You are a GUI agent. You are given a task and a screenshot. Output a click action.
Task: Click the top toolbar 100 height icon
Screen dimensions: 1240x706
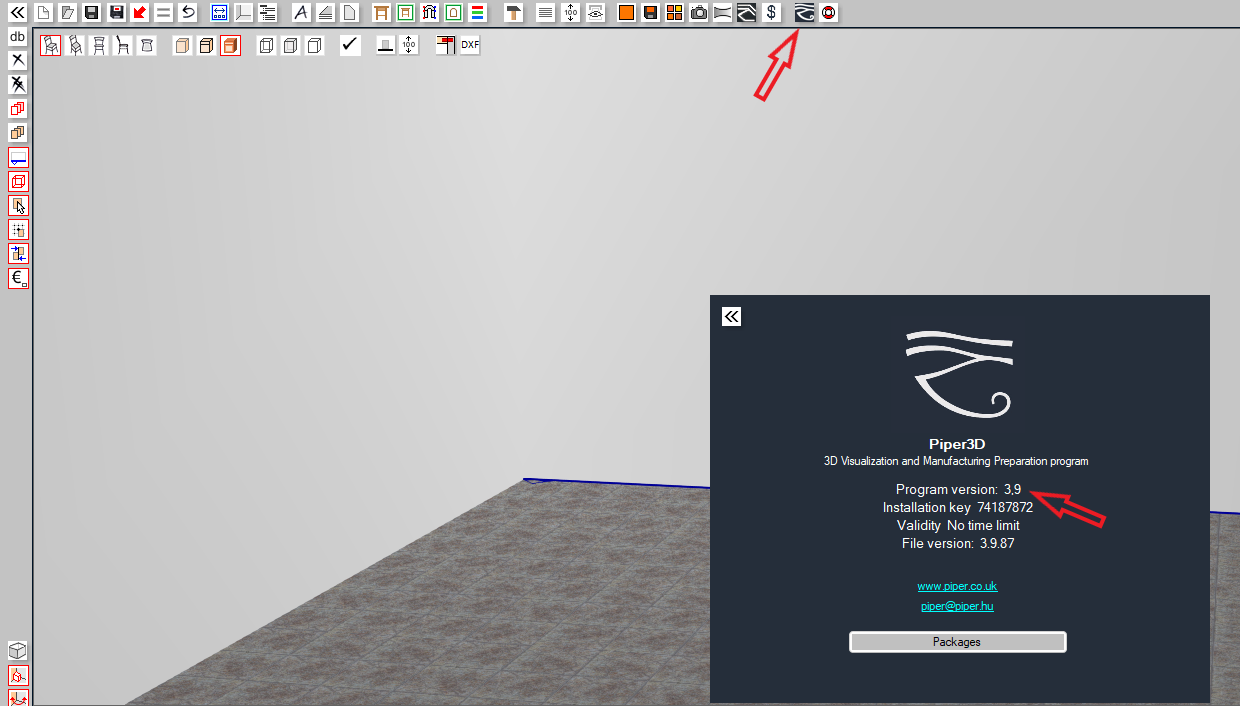[x=570, y=13]
